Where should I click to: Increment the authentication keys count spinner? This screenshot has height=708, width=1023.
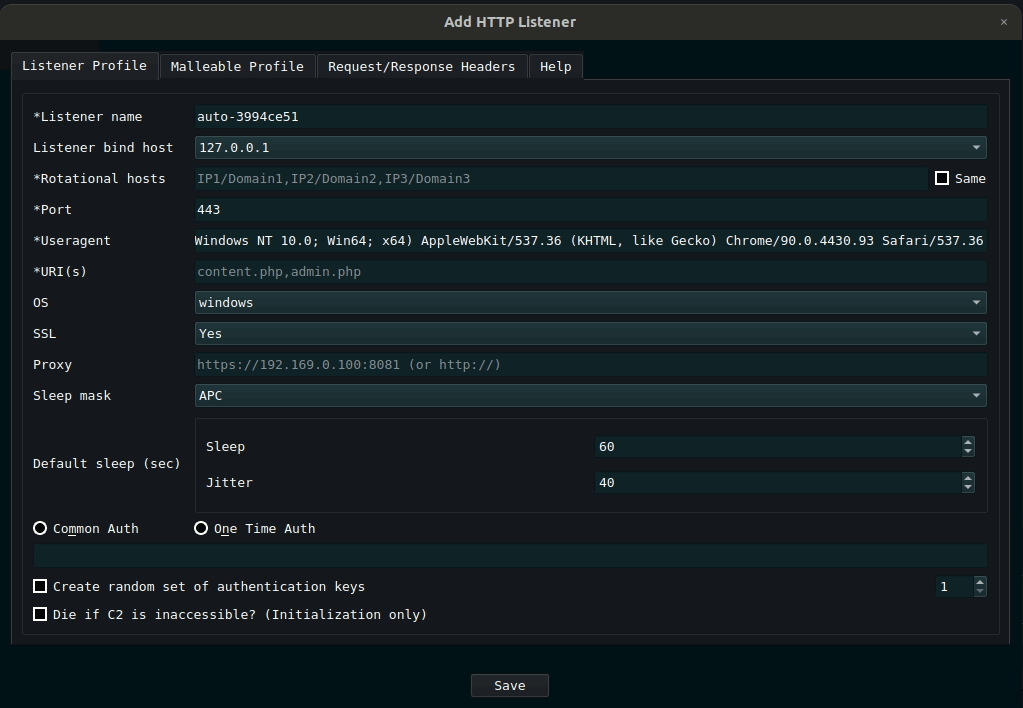click(979, 582)
